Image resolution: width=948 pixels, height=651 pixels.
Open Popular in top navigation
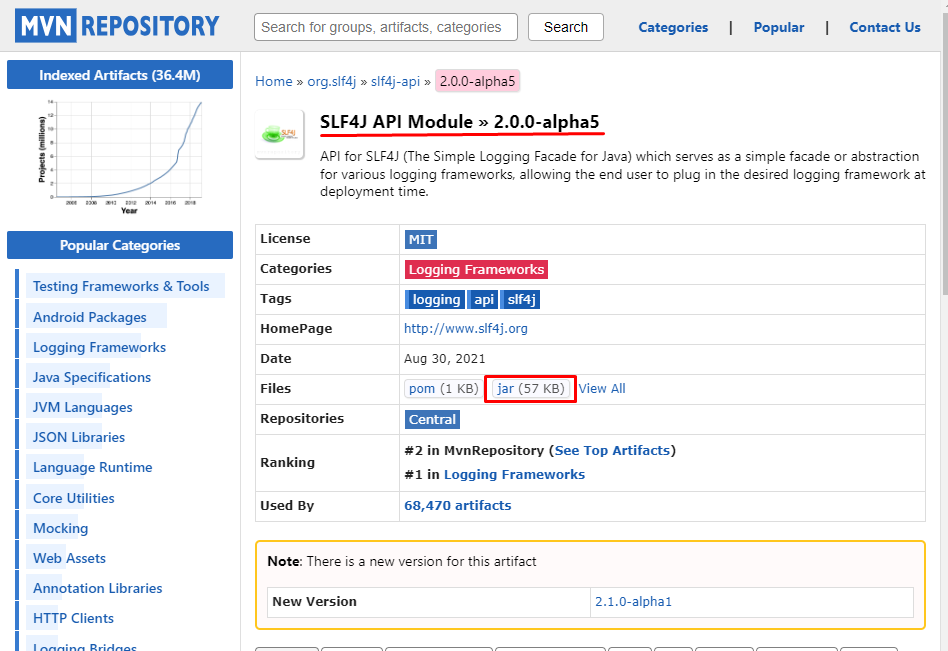[779, 27]
